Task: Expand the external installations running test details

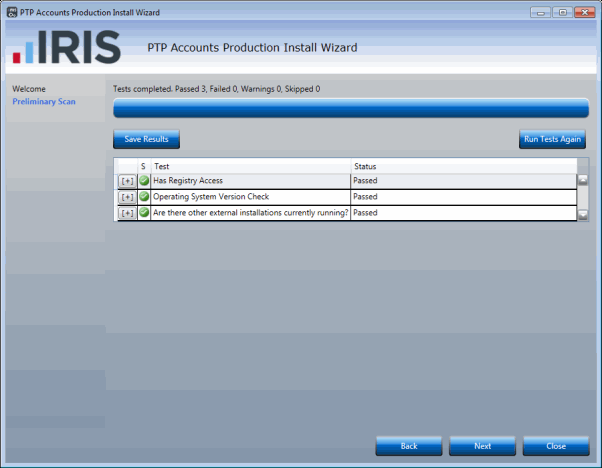Action: tap(127, 213)
